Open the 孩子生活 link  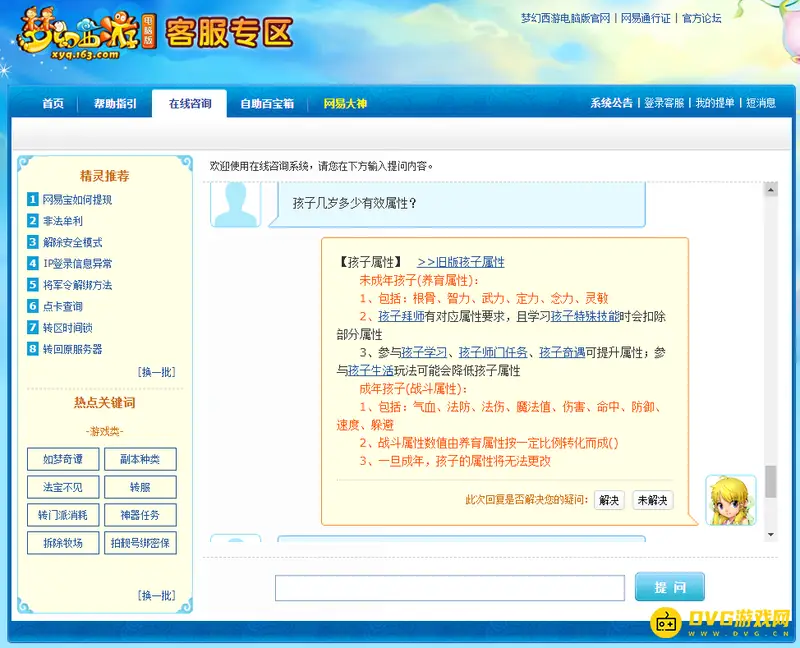370,370
